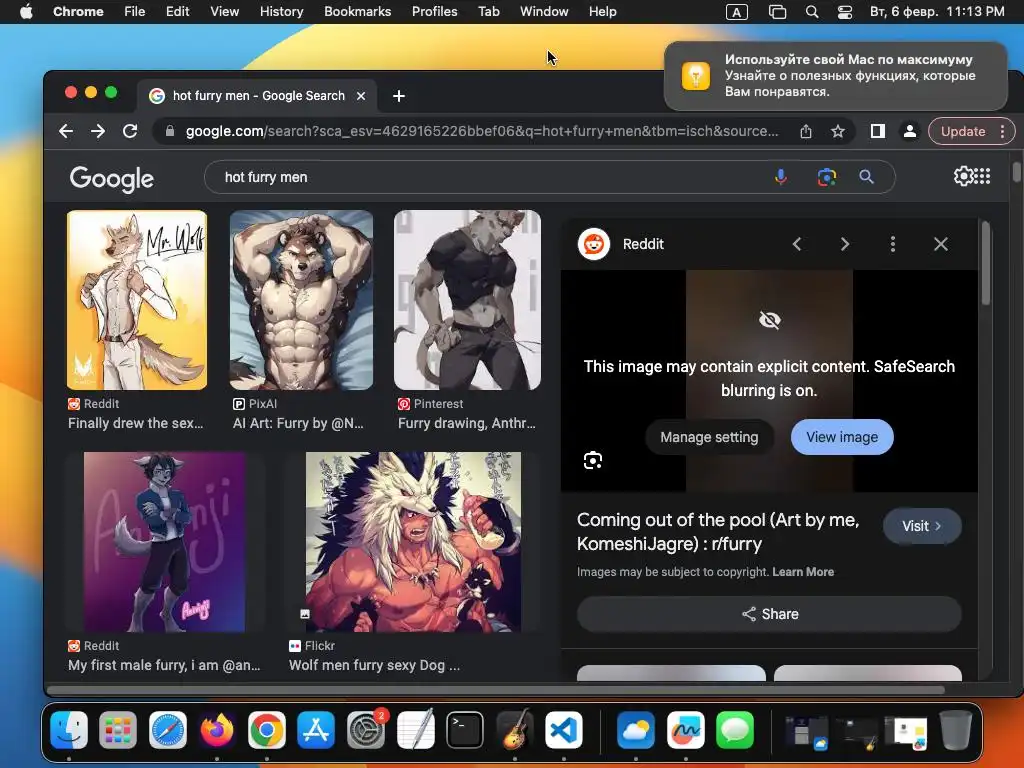
Task: Click the macOS tips notification banner
Action: click(835, 76)
